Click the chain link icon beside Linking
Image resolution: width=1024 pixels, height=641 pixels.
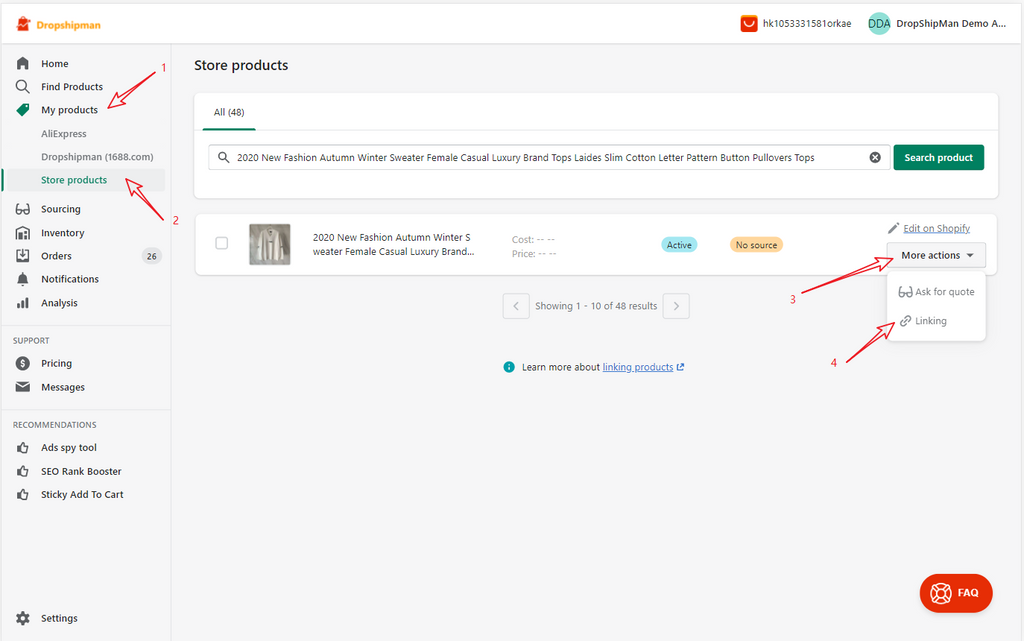905,321
